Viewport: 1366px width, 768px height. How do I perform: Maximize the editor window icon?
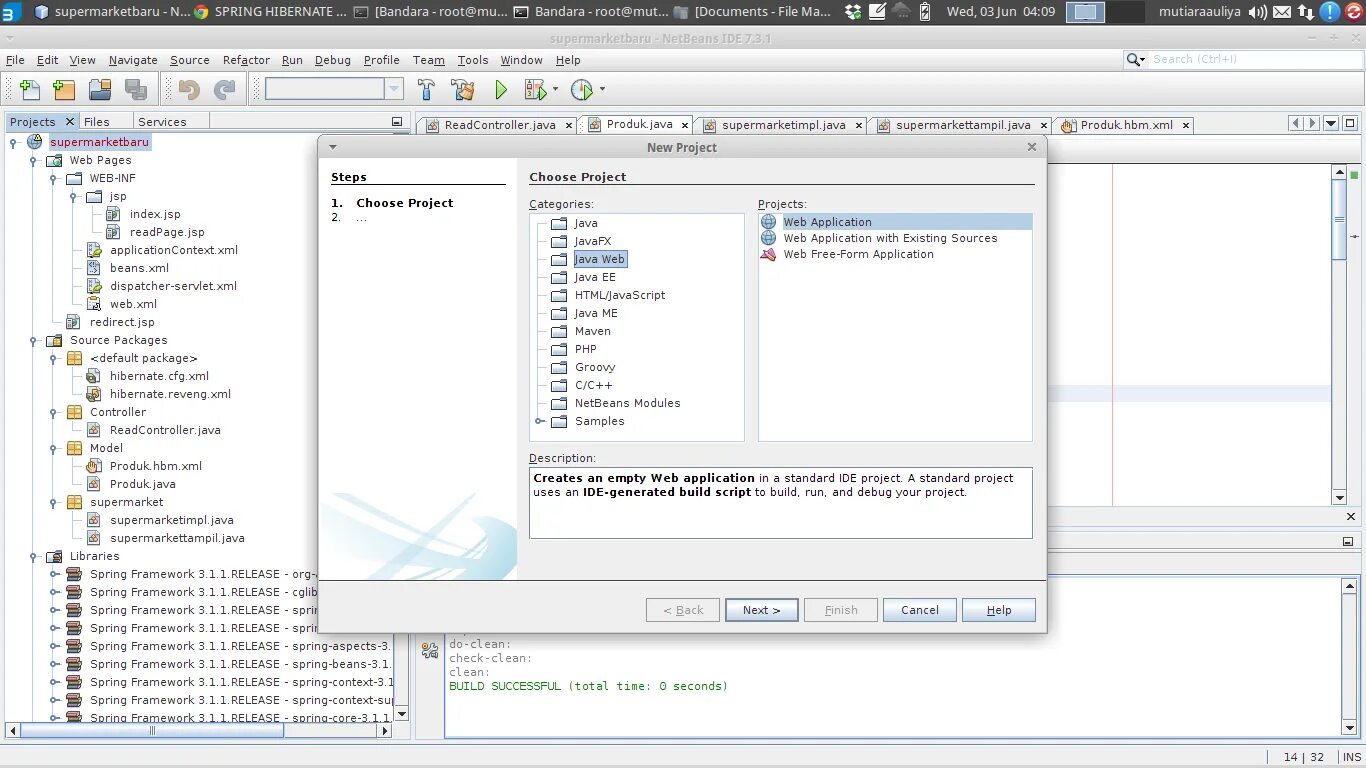tap(1350, 124)
